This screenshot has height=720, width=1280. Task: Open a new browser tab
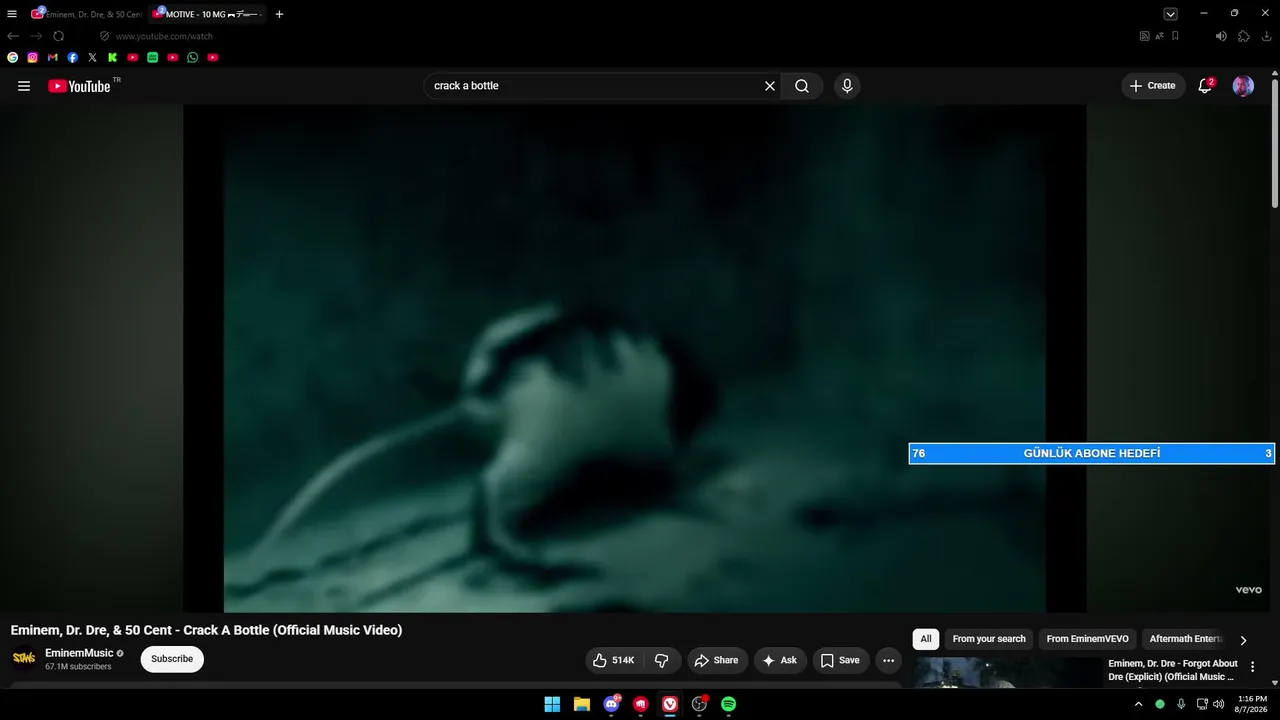279,14
